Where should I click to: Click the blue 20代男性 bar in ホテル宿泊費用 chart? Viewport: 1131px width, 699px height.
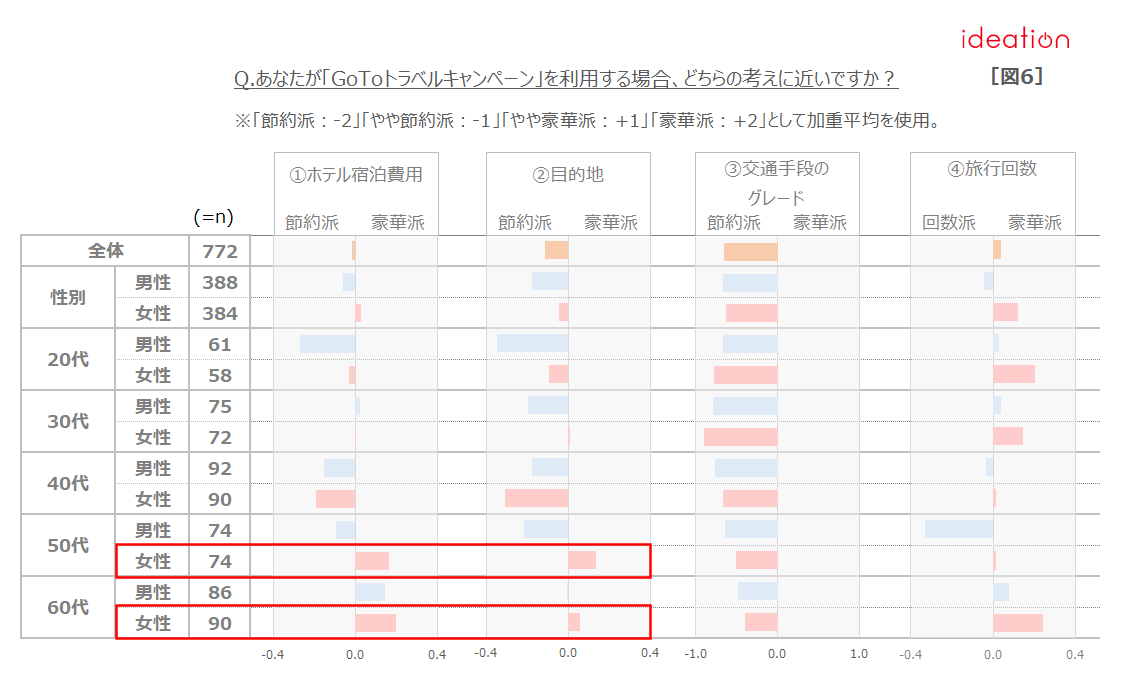click(327, 344)
